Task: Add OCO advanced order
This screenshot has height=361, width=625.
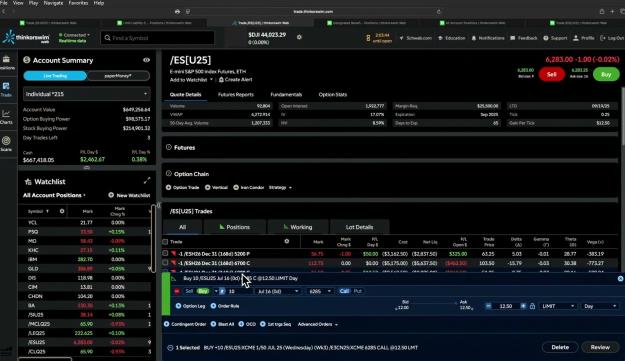Action: click(x=247, y=324)
